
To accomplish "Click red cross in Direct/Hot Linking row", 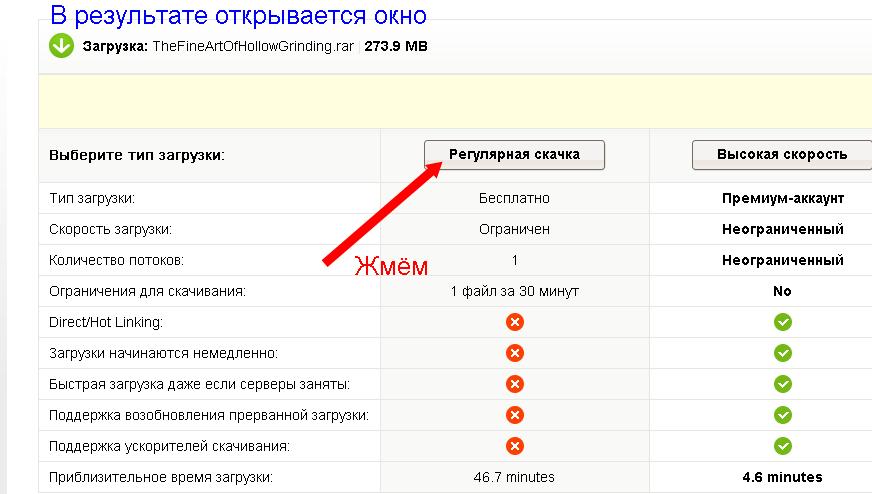I will (515, 322).
